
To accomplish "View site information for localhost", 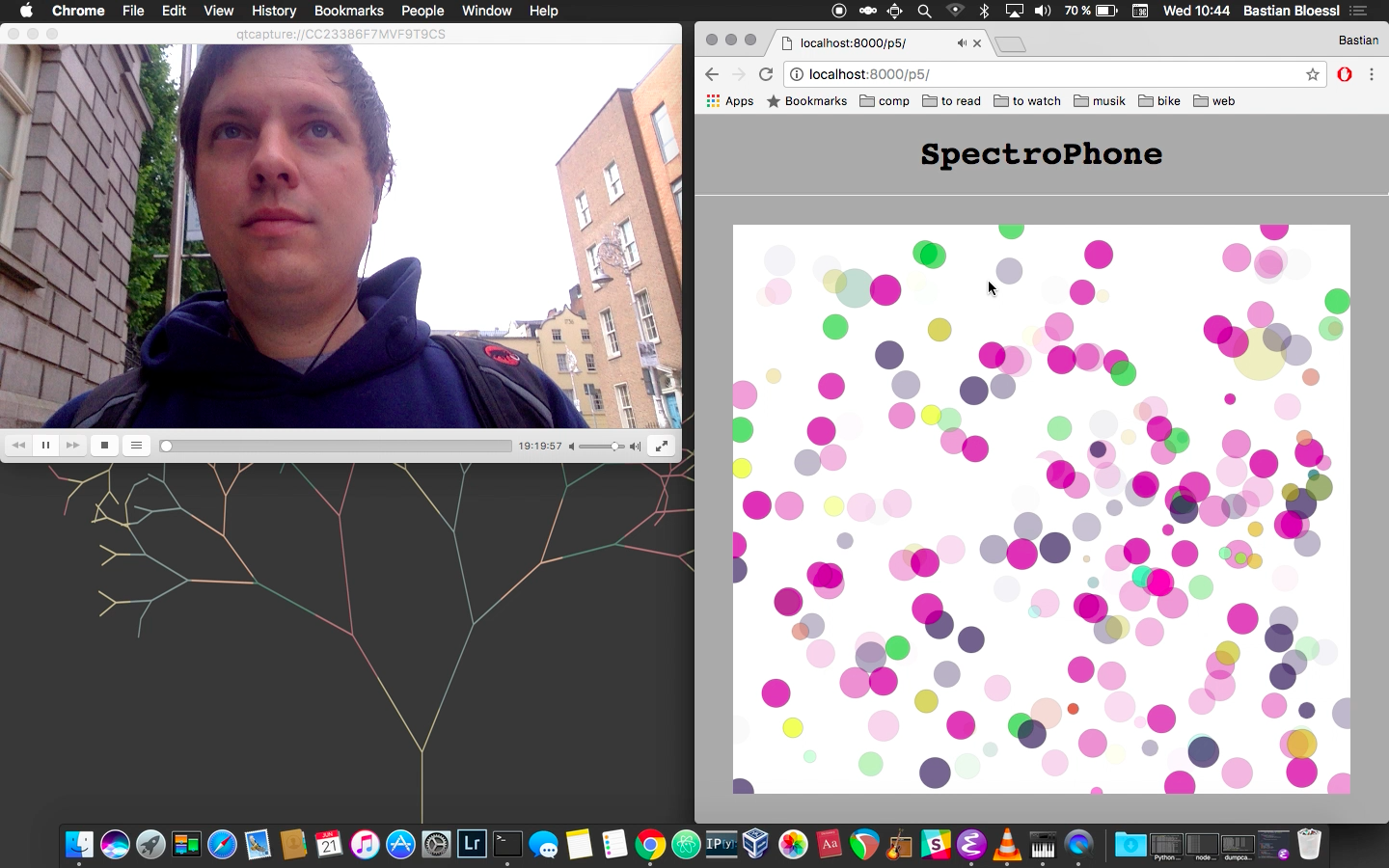I will pyautogui.click(x=797, y=74).
